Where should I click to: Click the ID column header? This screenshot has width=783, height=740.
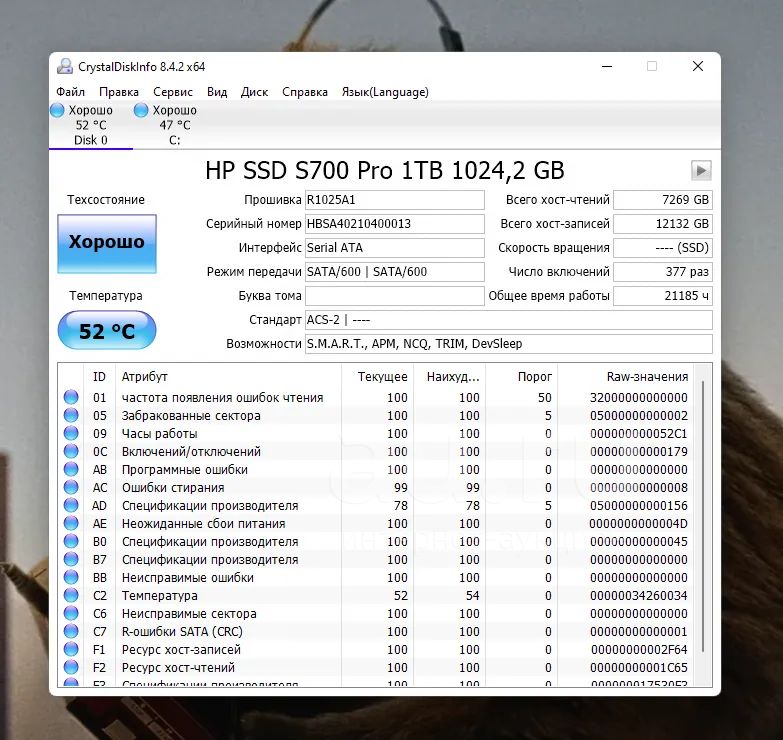coord(99,376)
